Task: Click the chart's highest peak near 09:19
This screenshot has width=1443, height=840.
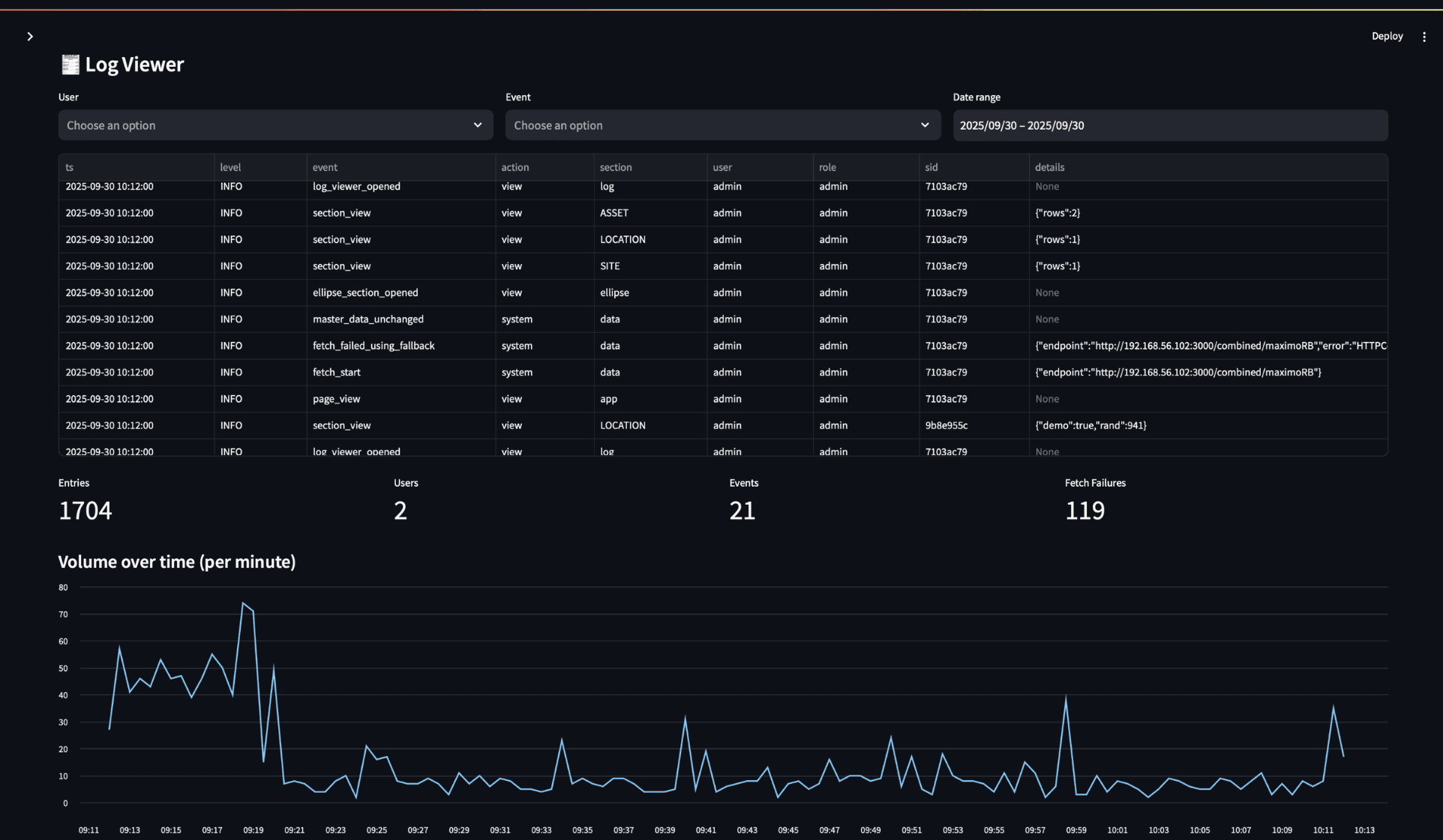Action: coord(243,603)
